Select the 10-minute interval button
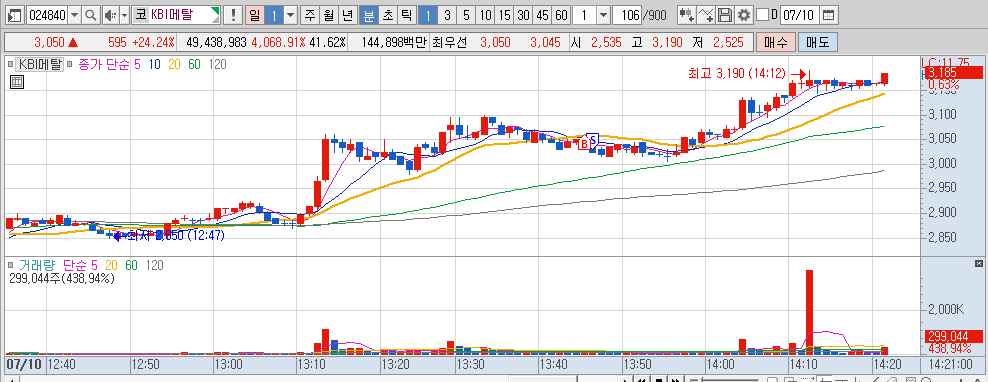The image size is (988, 382). (x=485, y=14)
